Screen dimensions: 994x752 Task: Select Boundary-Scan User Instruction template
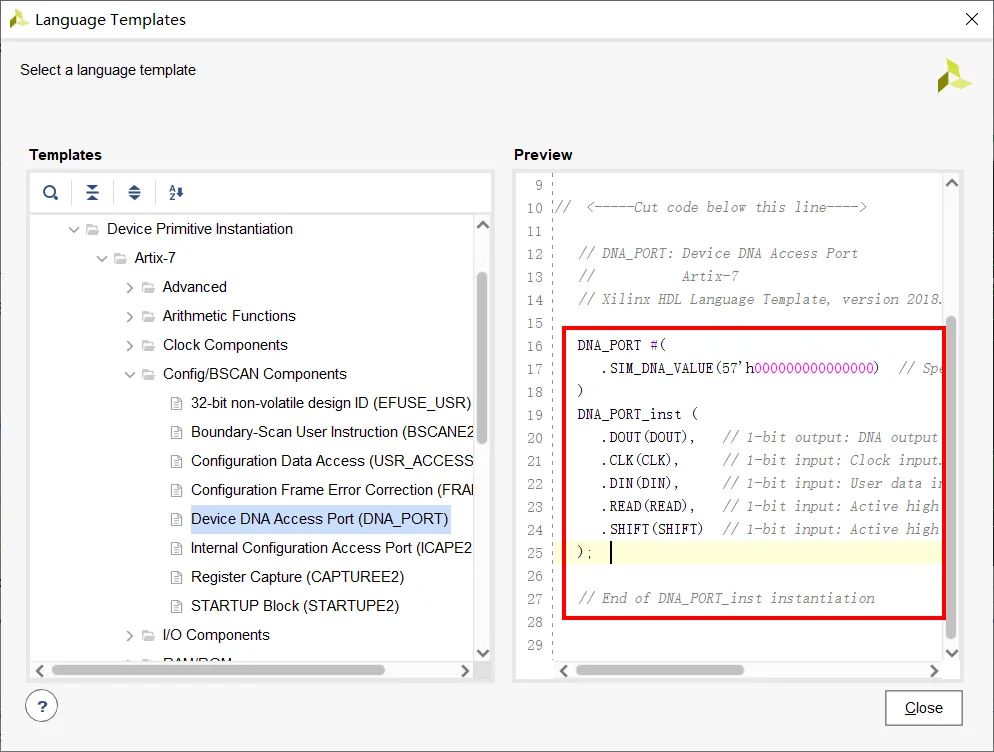pos(332,432)
